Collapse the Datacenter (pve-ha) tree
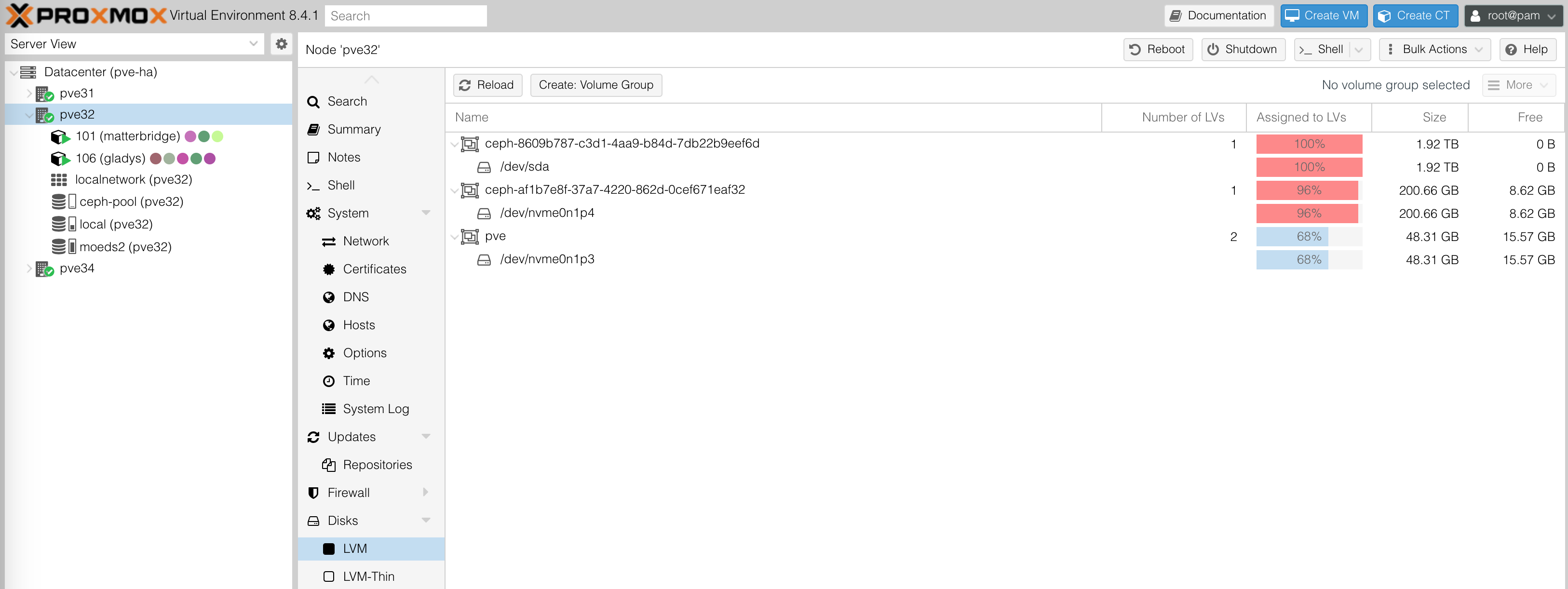The height and width of the screenshot is (589, 1568). [x=14, y=72]
